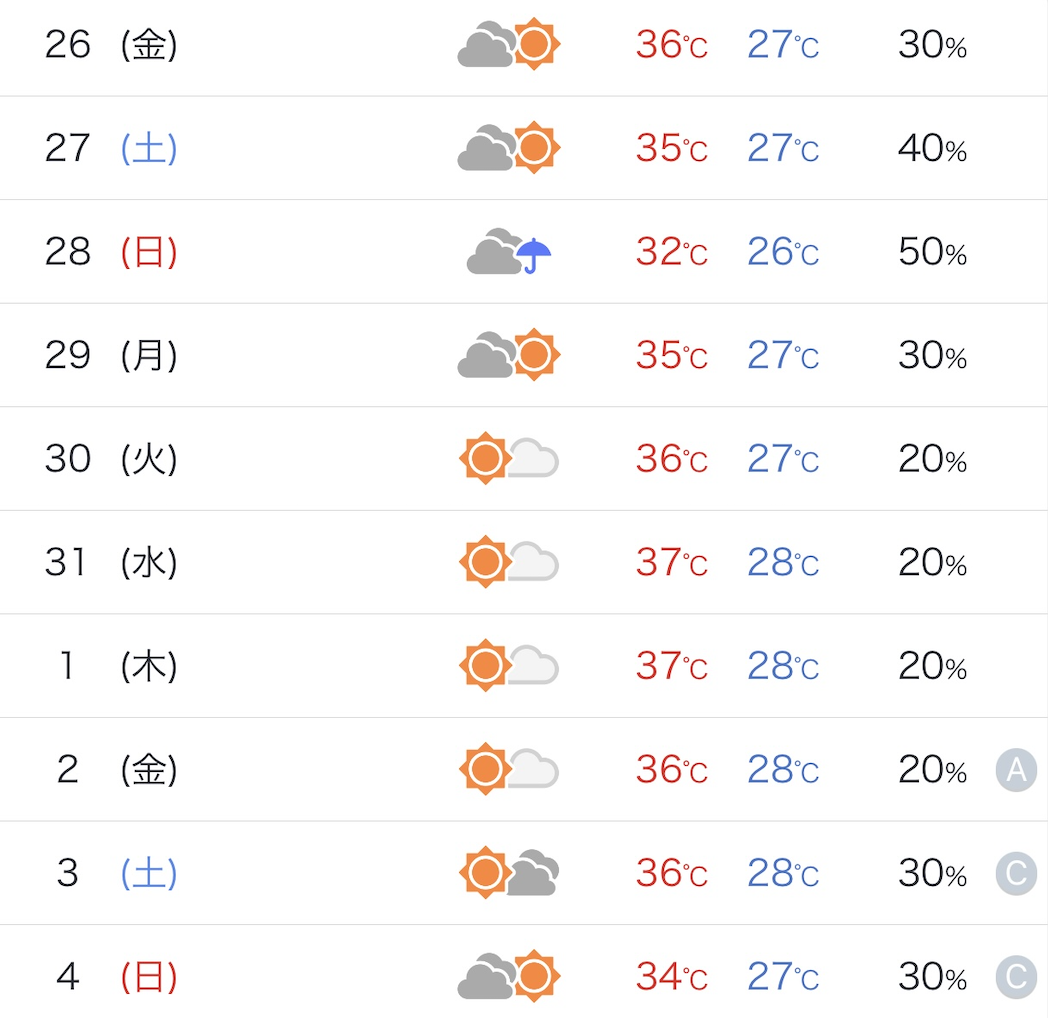
Task: Click the reliability badge C on day 4
Action: click(x=1016, y=977)
